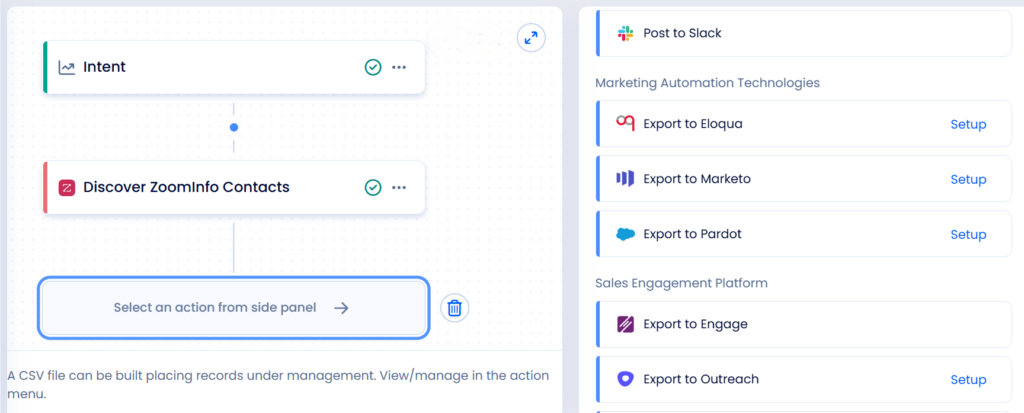Click Setup link for Marketo
Viewport: 1024px width, 413px height.
tap(968, 179)
